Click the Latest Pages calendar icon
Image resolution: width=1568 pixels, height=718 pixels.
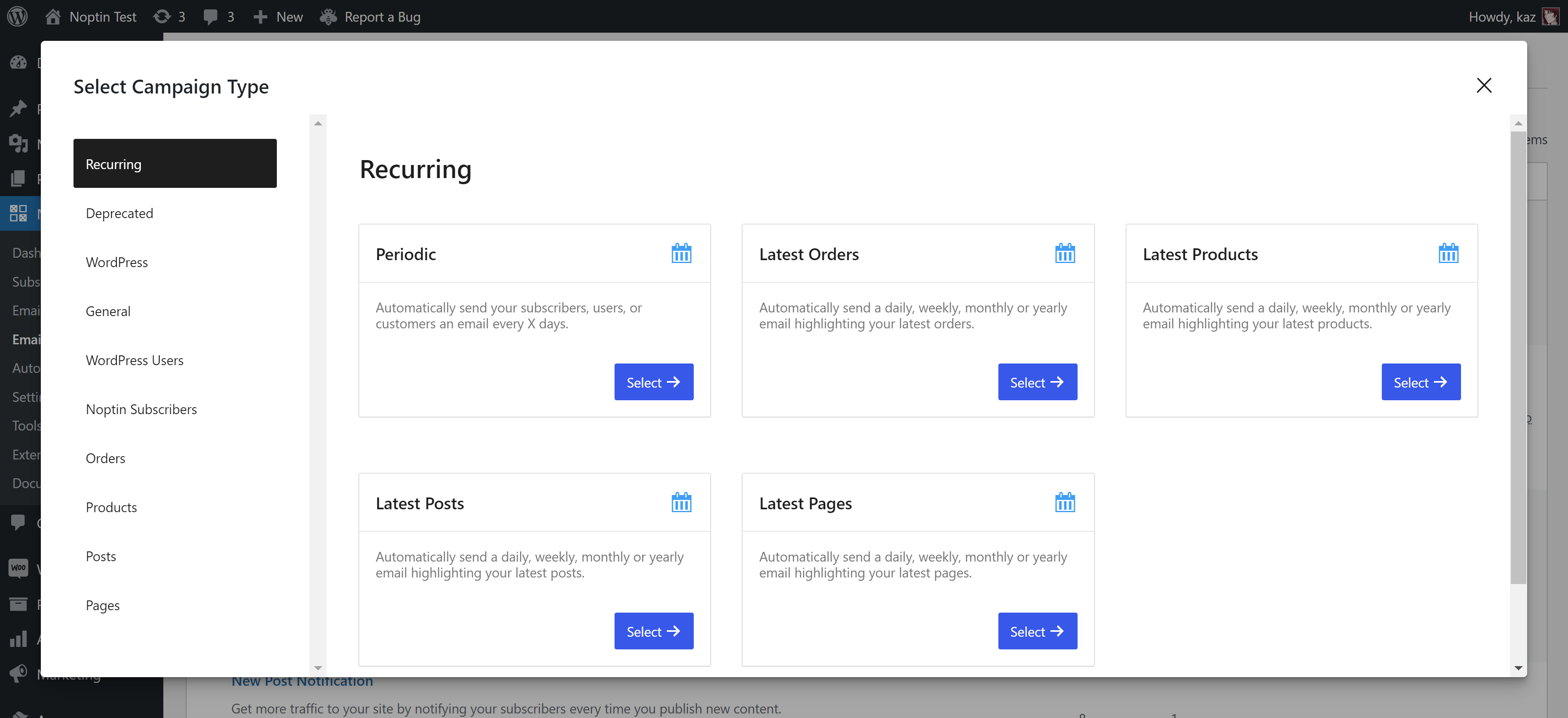point(1064,502)
